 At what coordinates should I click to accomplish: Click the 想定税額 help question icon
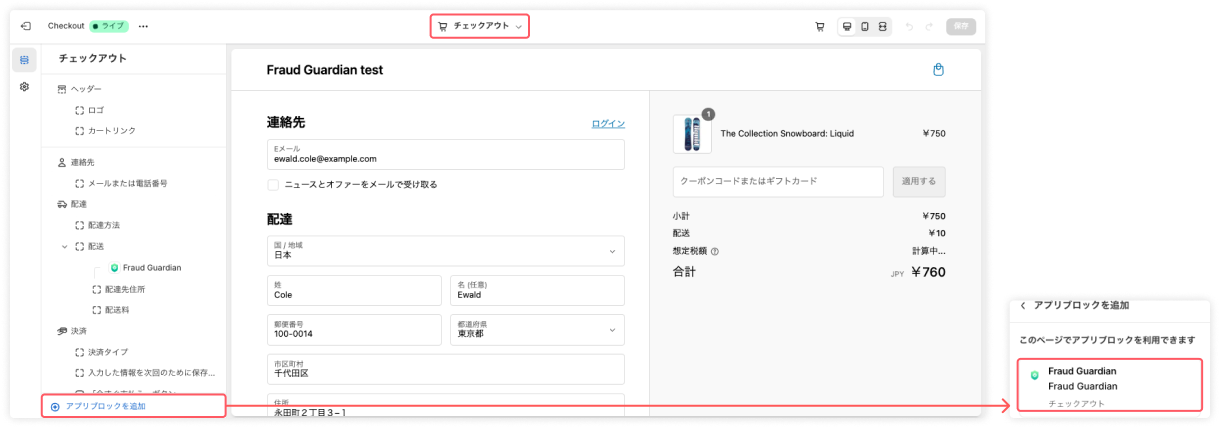click(x=715, y=251)
